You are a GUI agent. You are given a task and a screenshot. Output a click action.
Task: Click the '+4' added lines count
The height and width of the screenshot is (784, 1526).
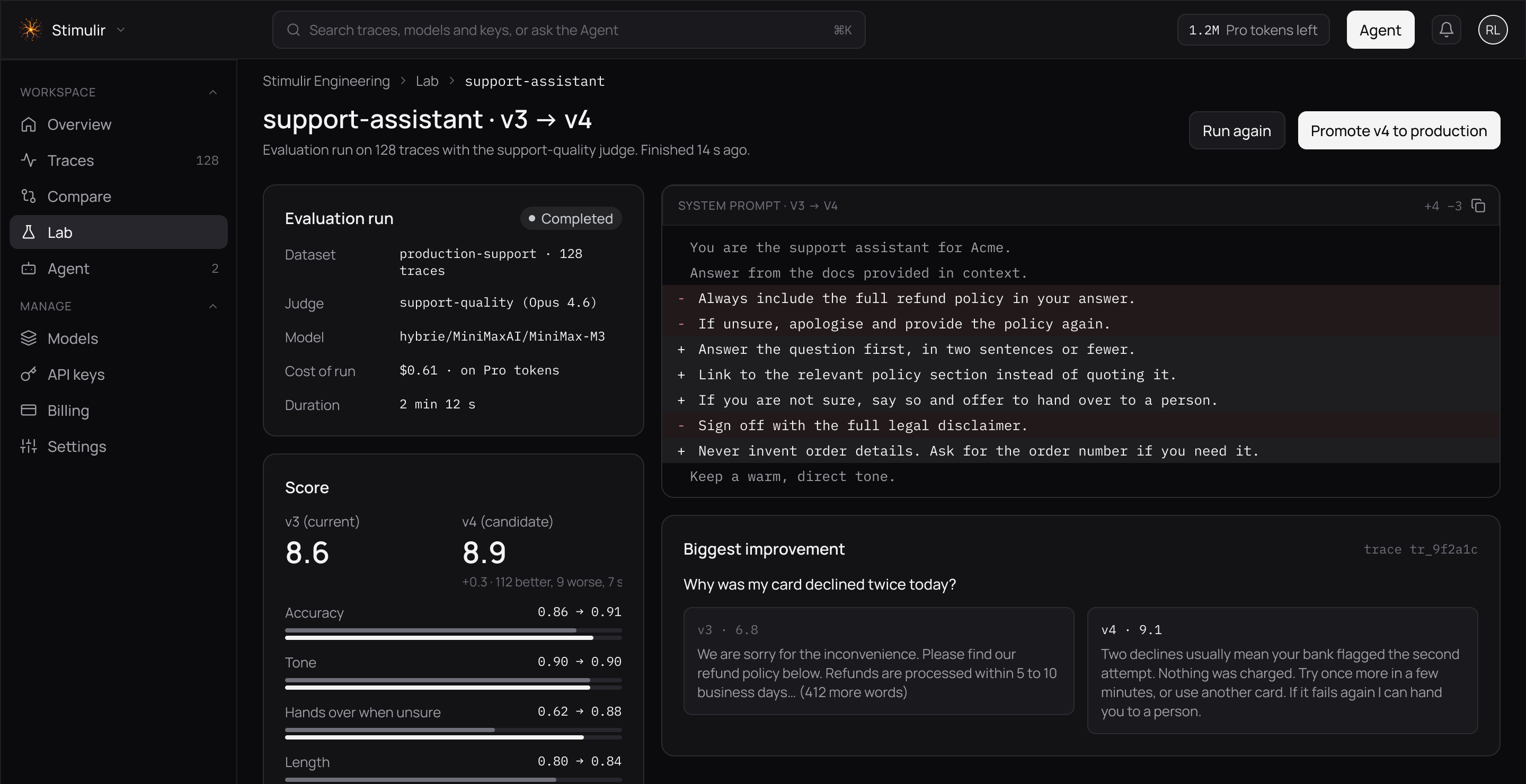(x=1431, y=206)
